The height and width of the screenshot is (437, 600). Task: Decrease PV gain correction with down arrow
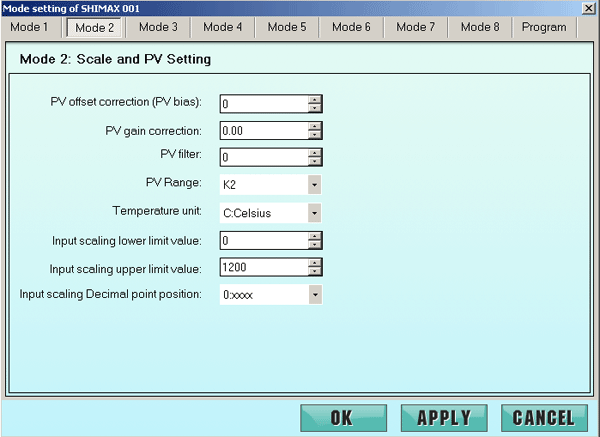pyautogui.click(x=315, y=135)
